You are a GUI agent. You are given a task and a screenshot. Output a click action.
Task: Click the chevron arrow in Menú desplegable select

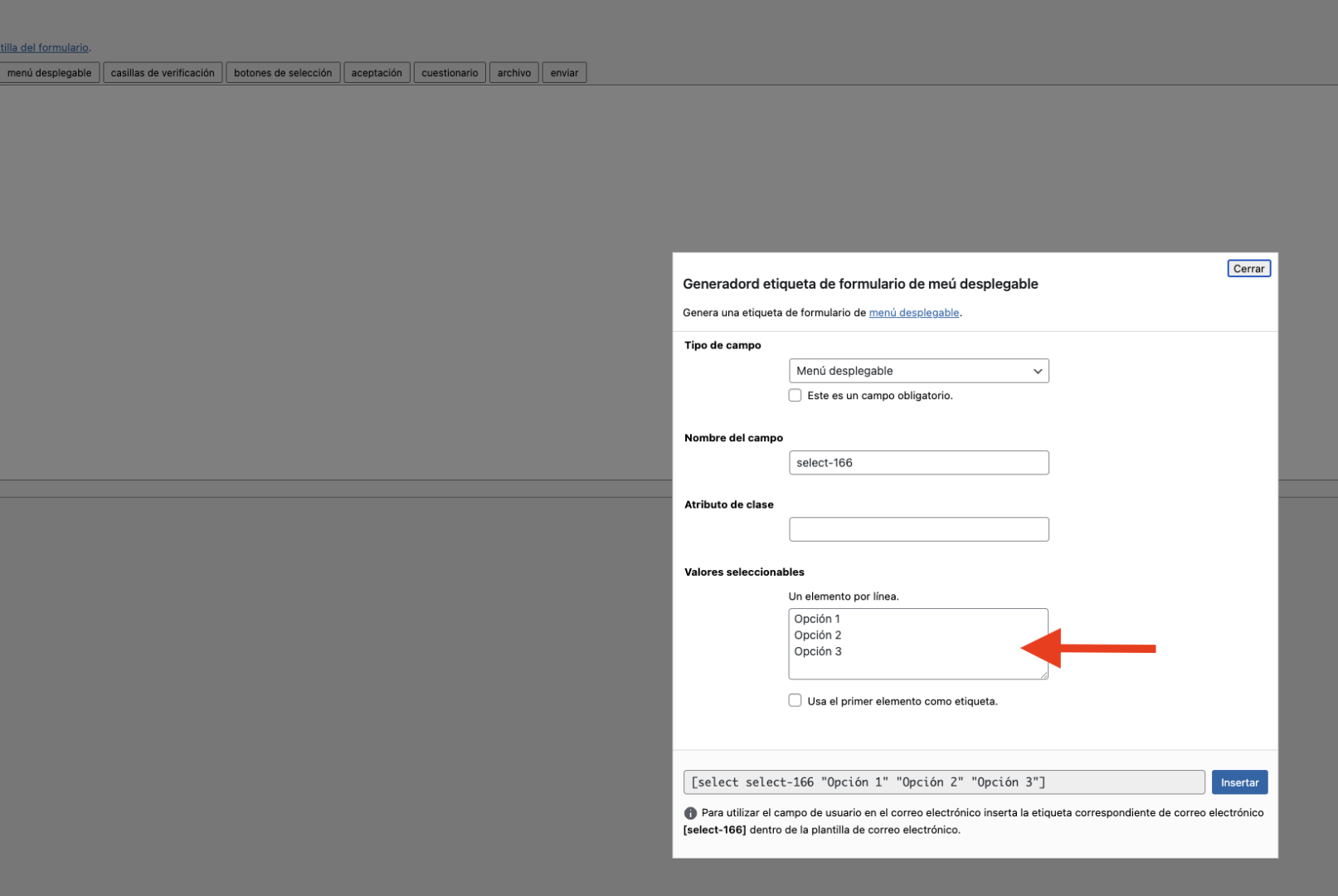point(1037,371)
